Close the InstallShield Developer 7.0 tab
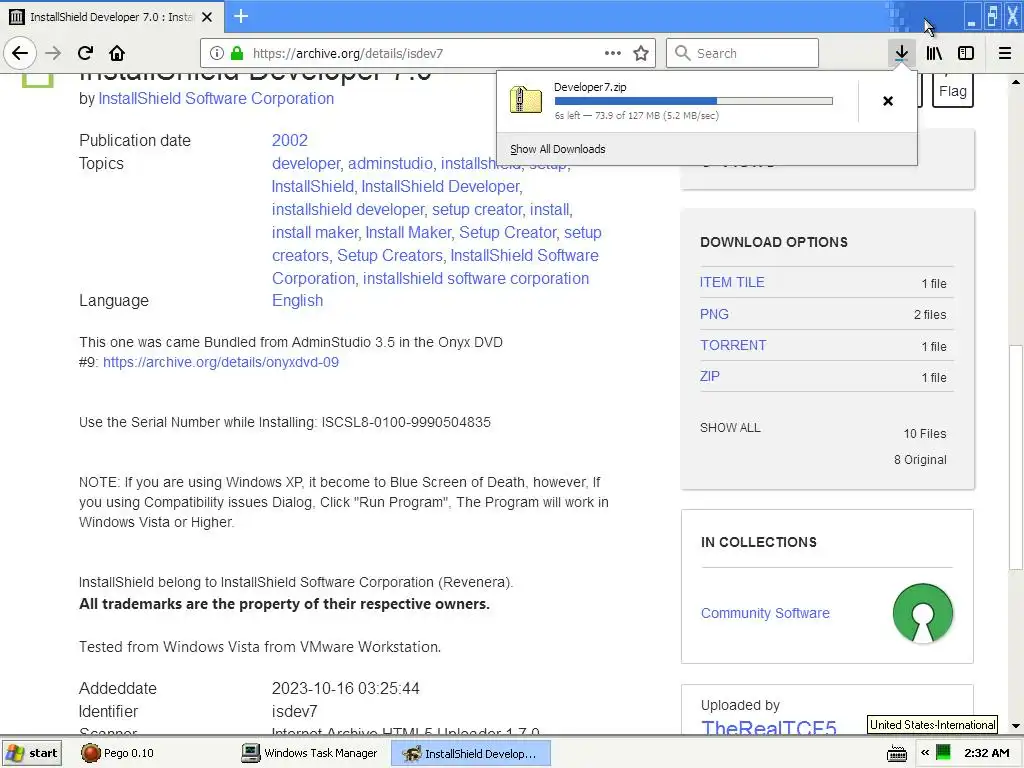 [x=207, y=17]
